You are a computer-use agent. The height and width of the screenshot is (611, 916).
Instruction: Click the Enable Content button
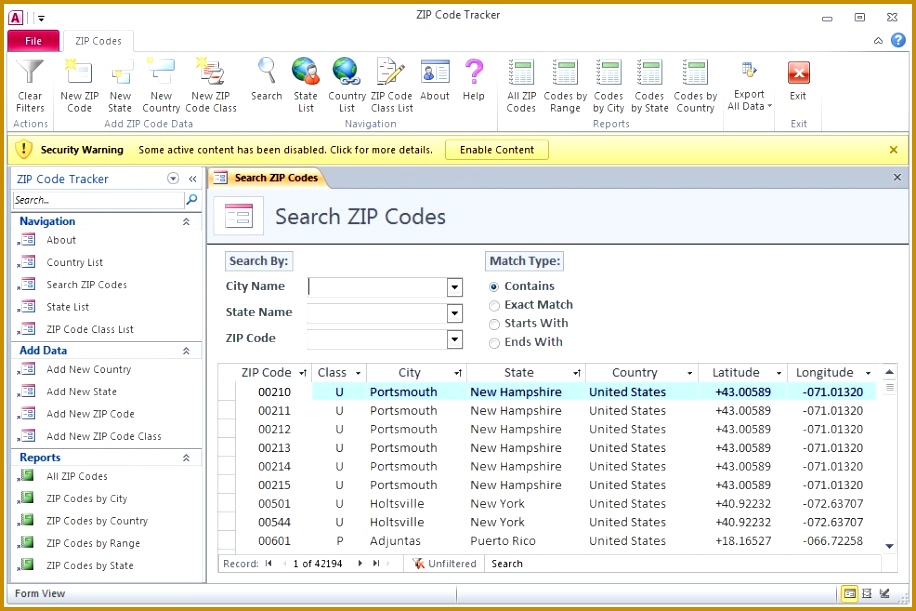click(497, 150)
